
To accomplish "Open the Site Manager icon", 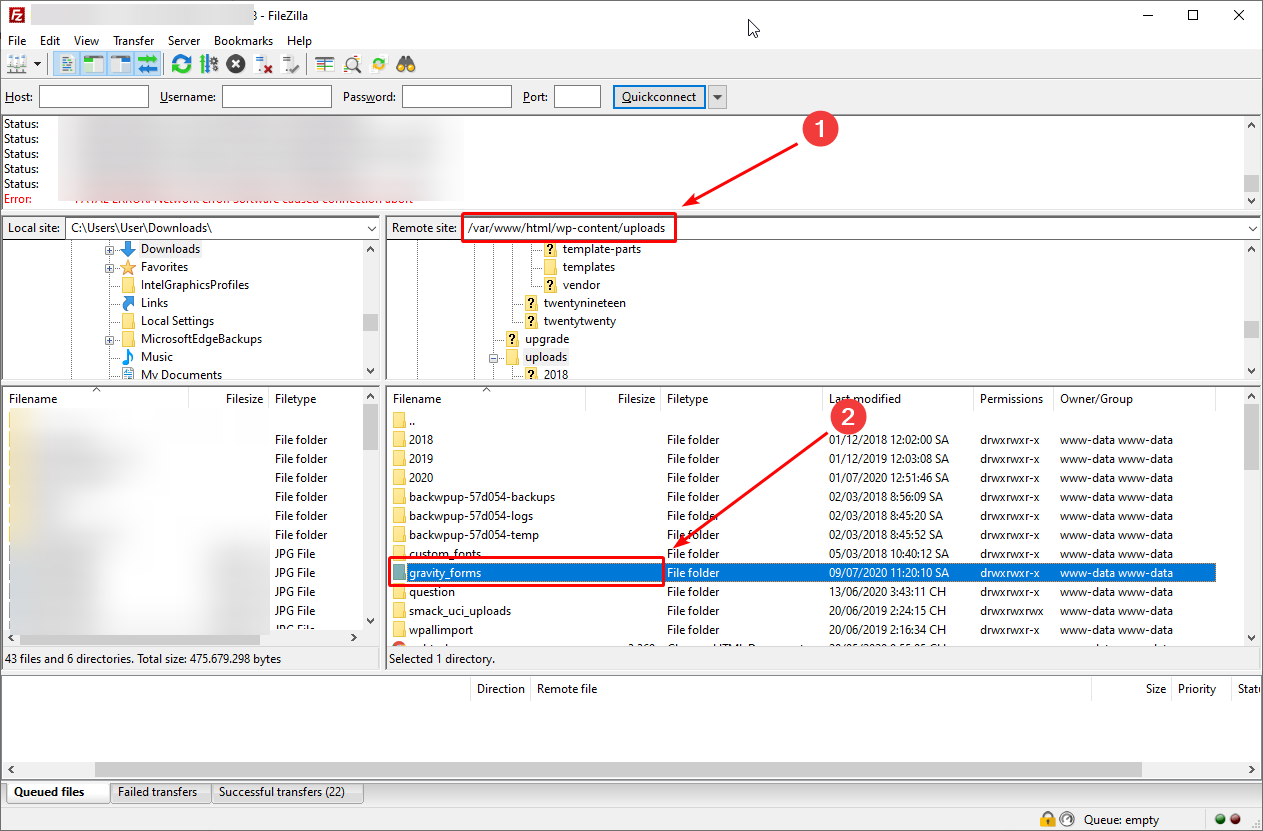I will pos(17,64).
